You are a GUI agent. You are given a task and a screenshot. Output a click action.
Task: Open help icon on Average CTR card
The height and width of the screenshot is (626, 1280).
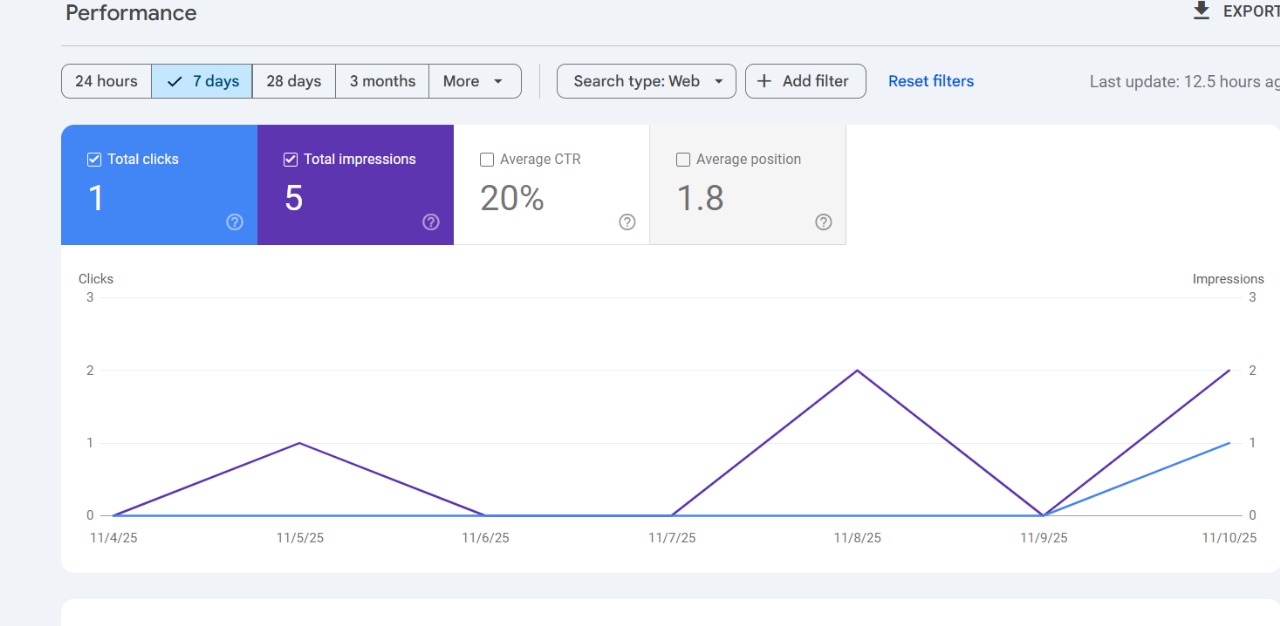point(627,222)
